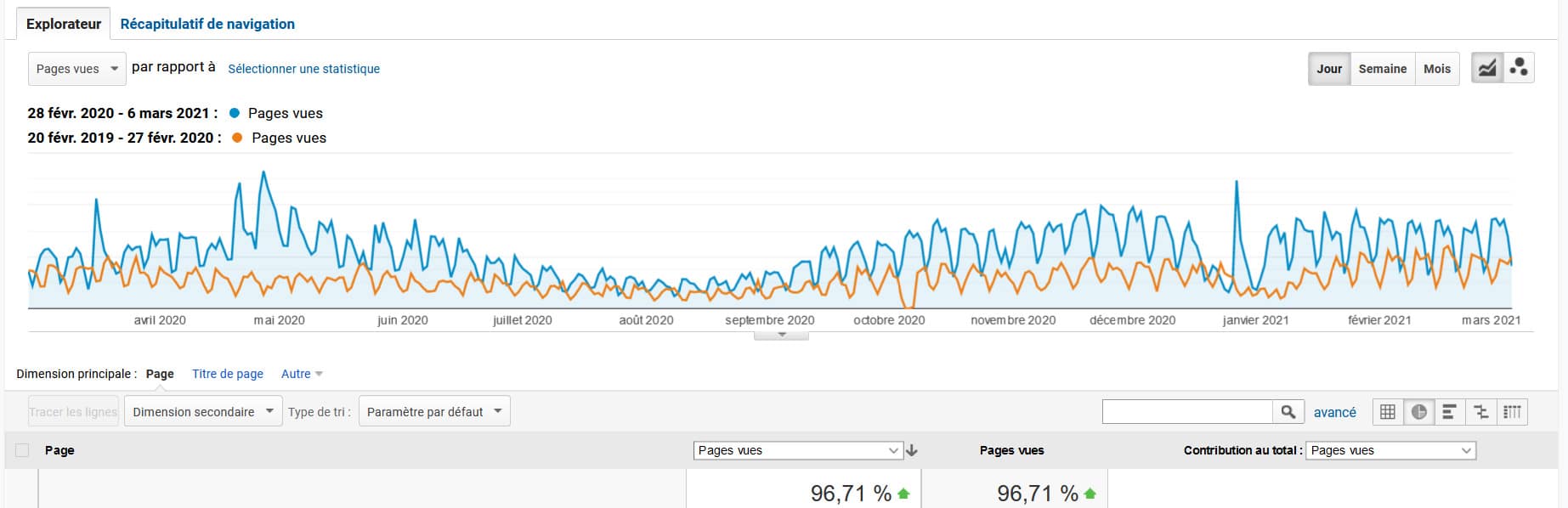Screen dimensions: 1568x508
Task: Open the Dimension secondaire dropdown
Action: tap(203, 412)
